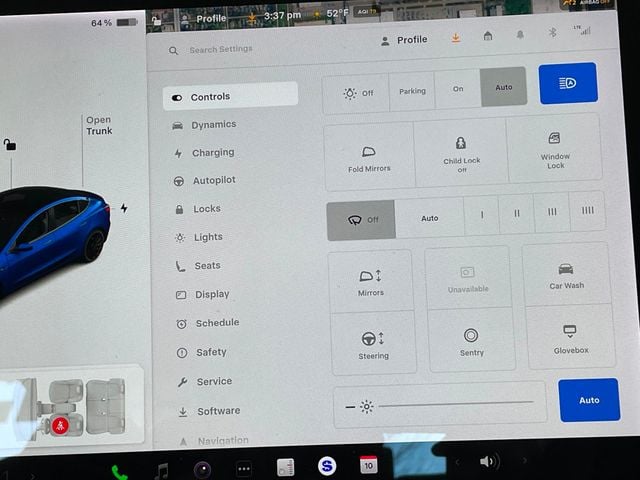Open the Calendar app
This screenshot has width=640, height=480.
point(368,465)
